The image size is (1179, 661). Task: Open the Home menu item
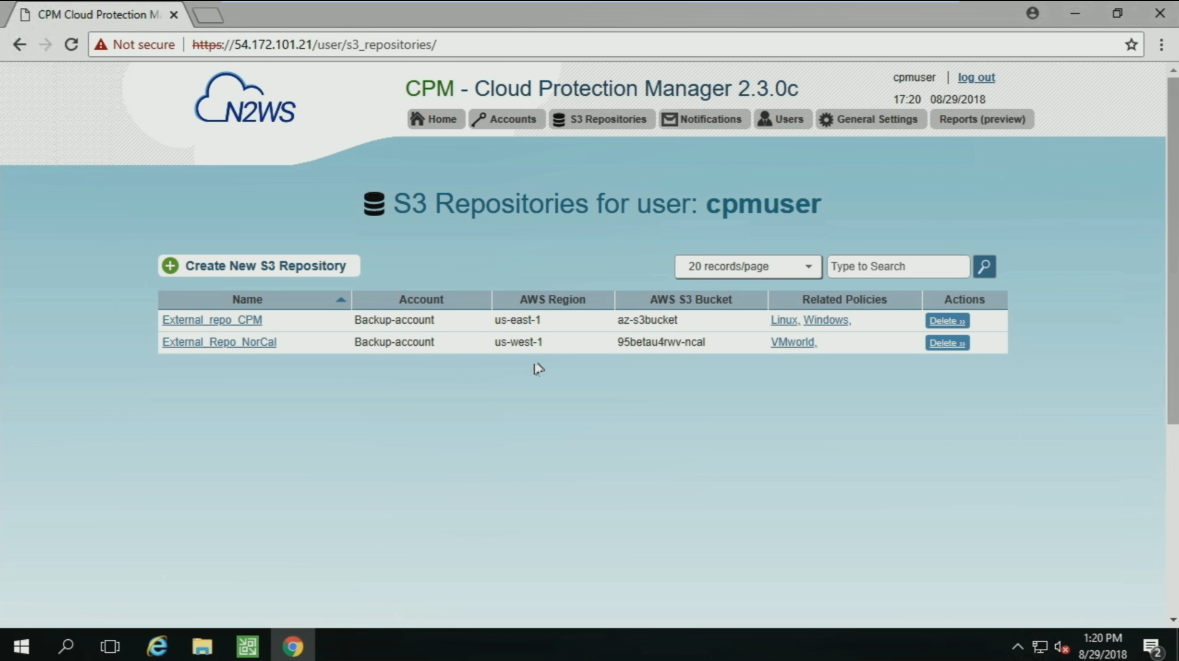tap(435, 119)
